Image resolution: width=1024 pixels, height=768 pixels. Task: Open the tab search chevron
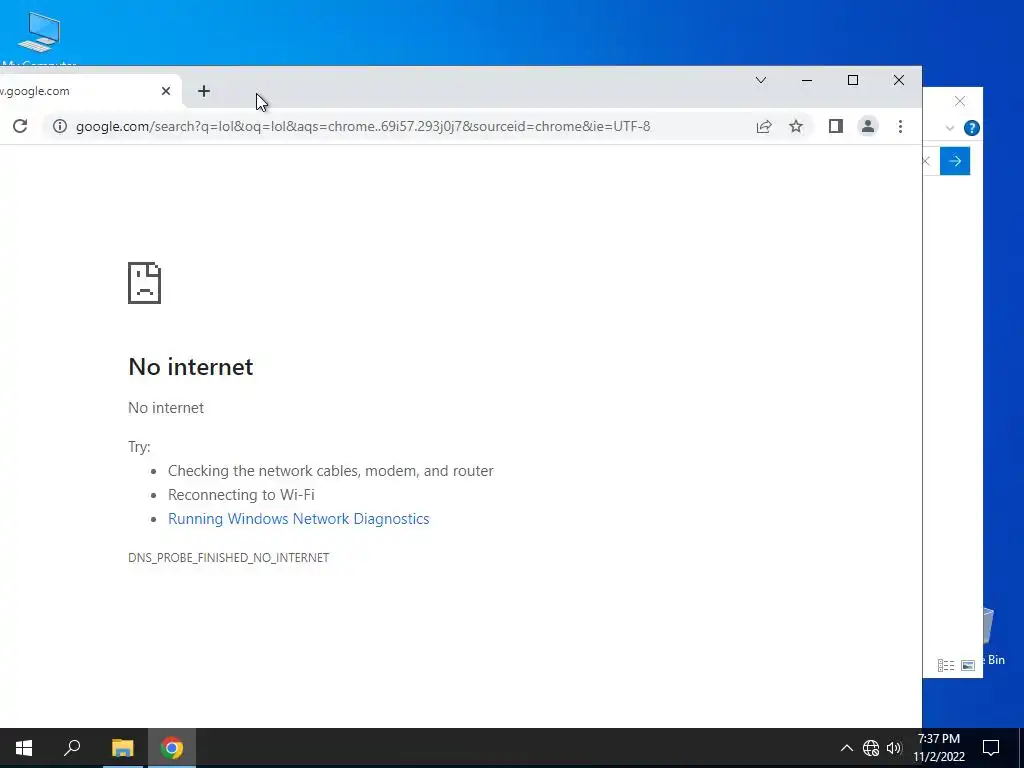(761, 80)
